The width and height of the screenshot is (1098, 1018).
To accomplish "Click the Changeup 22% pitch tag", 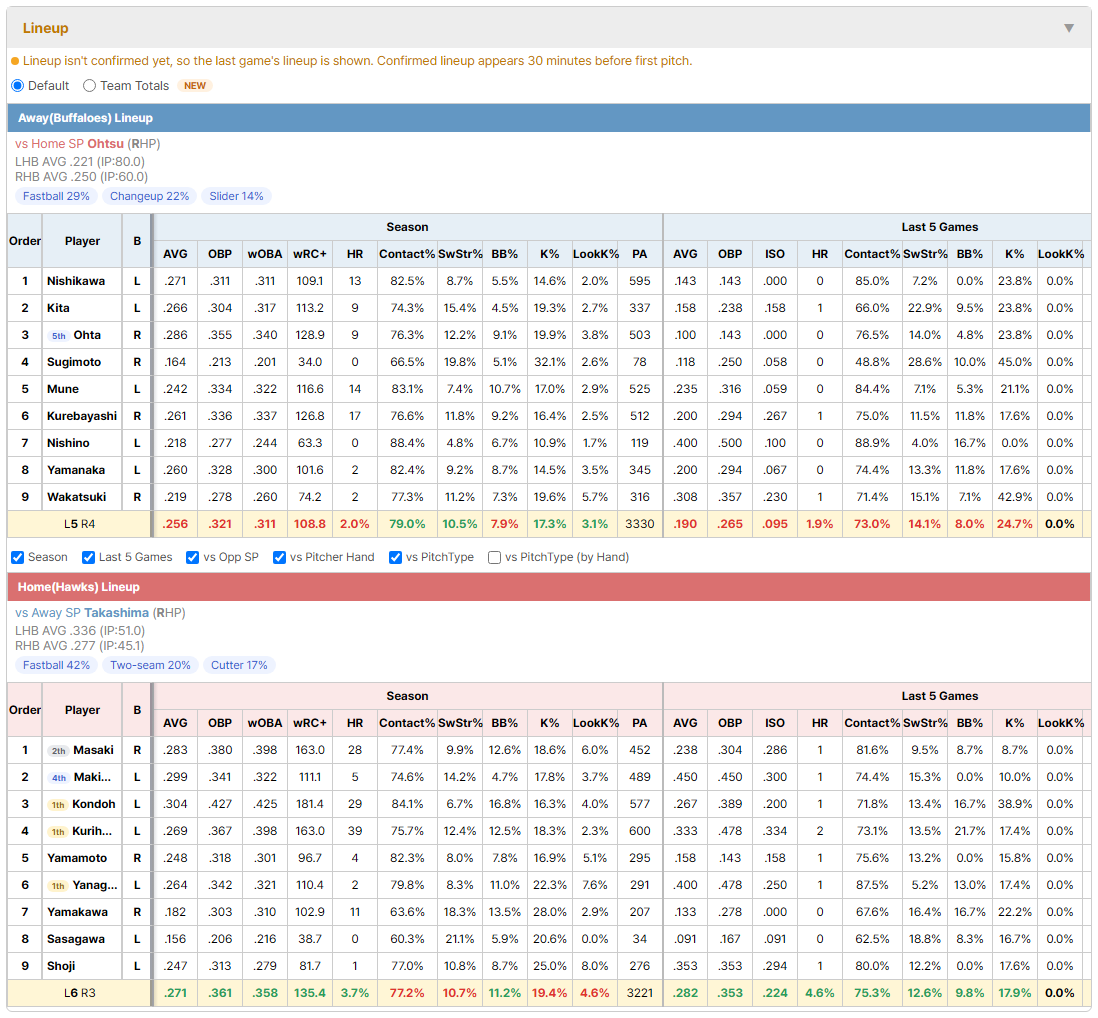I will point(149,196).
